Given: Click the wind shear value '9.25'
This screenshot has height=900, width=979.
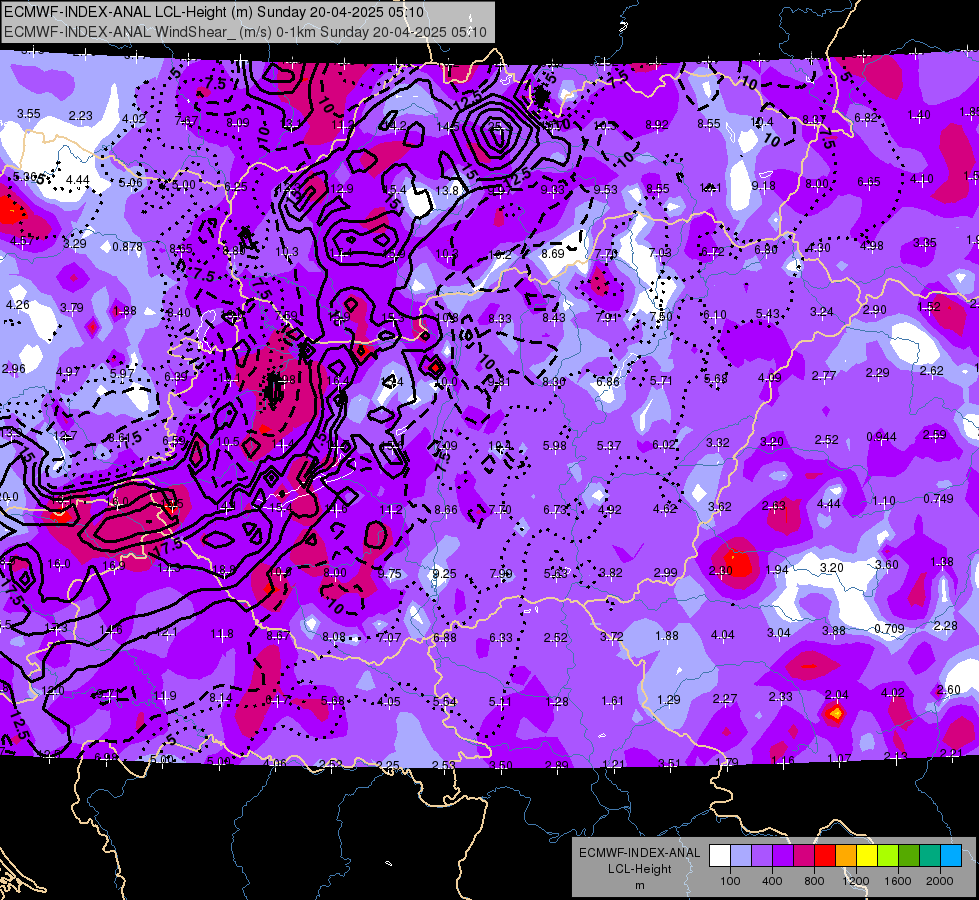Looking at the screenshot, I should pos(444,573).
